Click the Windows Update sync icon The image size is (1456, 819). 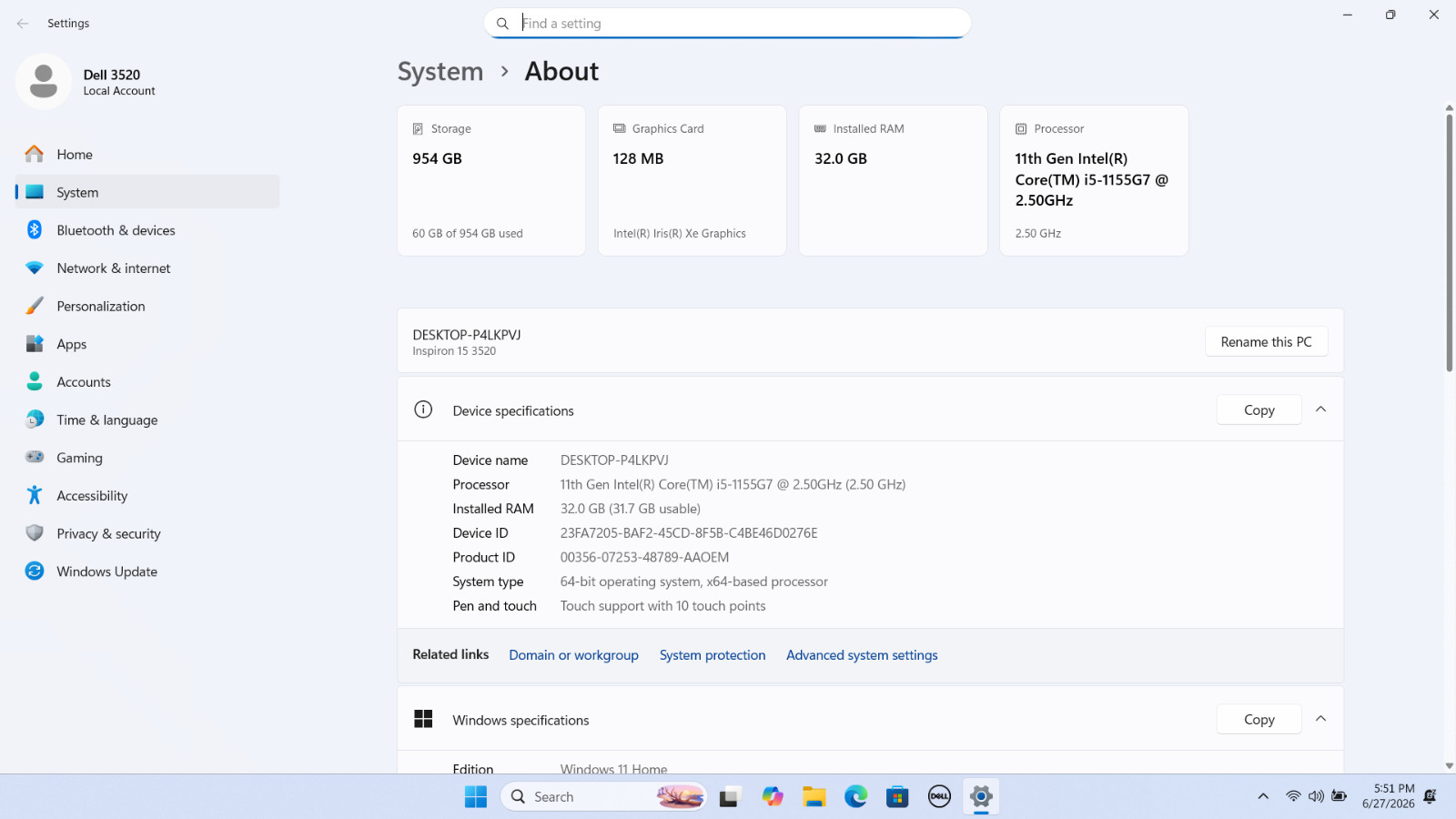(x=35, y=571)
